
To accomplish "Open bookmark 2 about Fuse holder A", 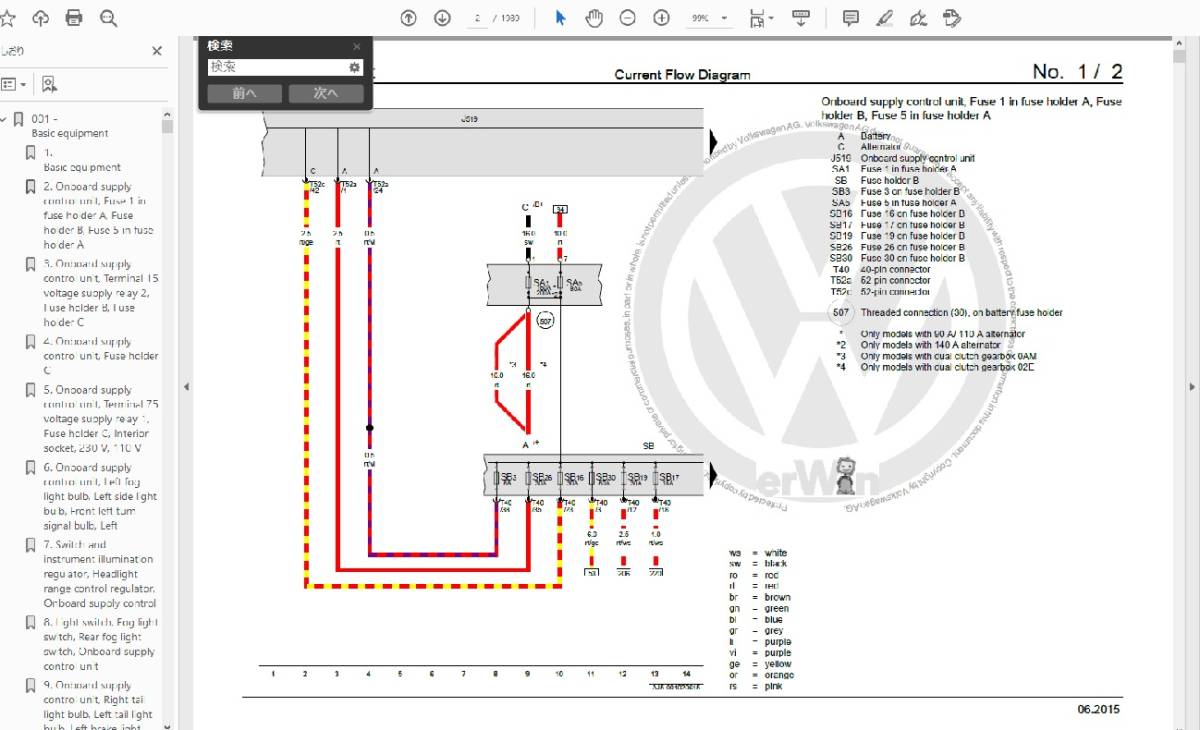I will (99, 215).
